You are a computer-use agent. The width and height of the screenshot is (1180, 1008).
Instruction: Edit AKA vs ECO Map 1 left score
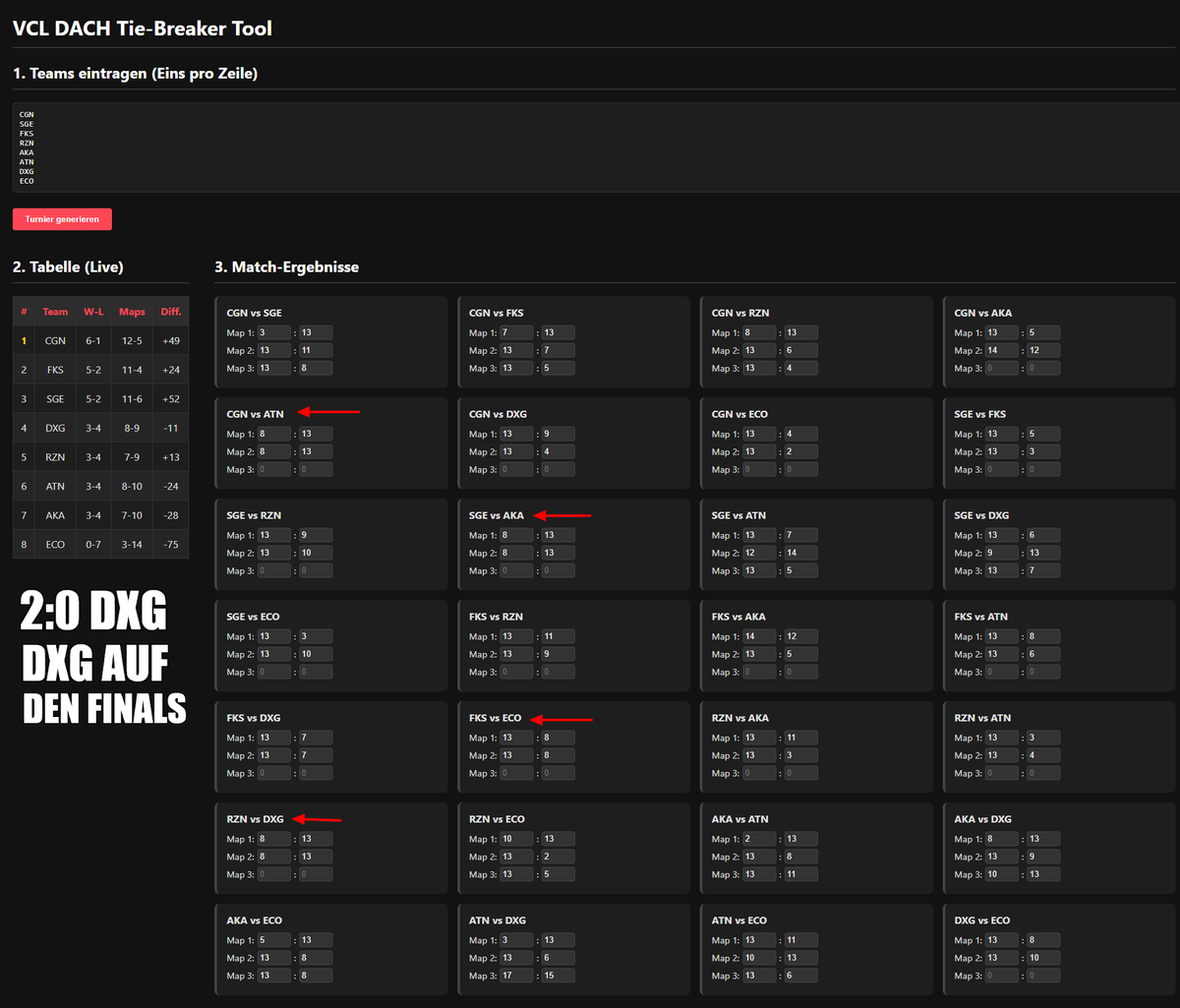[274, 940]
